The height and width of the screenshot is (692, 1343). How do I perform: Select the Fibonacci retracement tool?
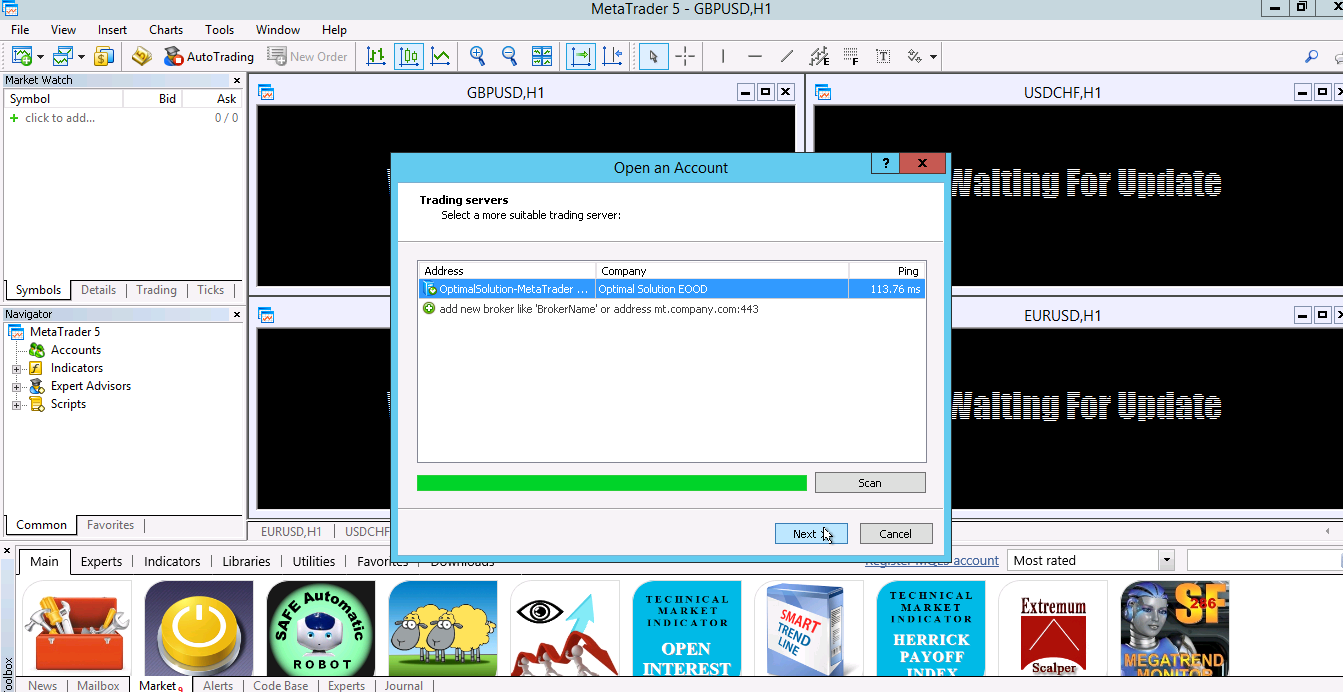coord(851,57)
